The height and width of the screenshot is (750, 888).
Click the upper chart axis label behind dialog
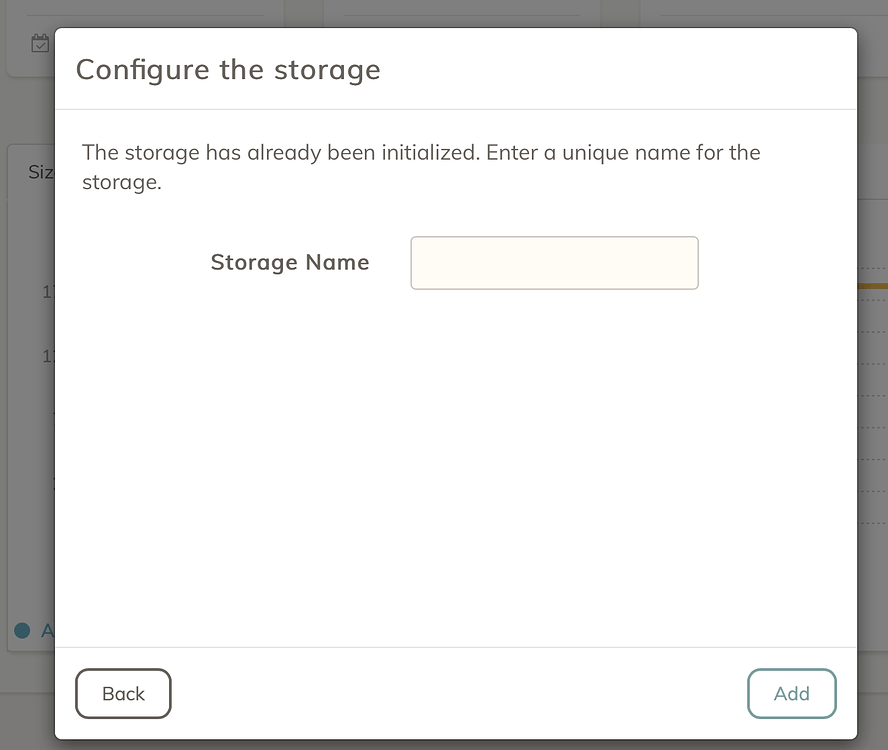(48, 292)
